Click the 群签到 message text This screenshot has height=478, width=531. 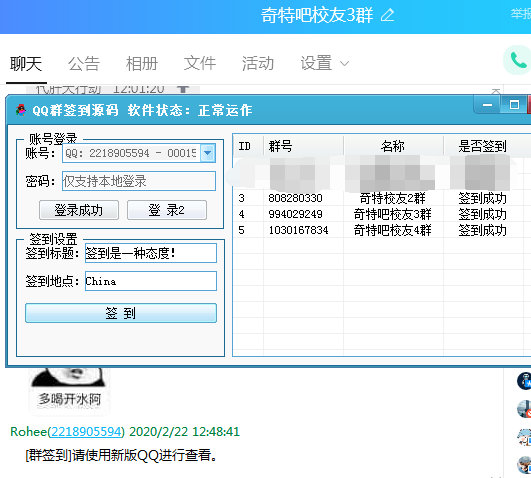(x=121, y=455)
